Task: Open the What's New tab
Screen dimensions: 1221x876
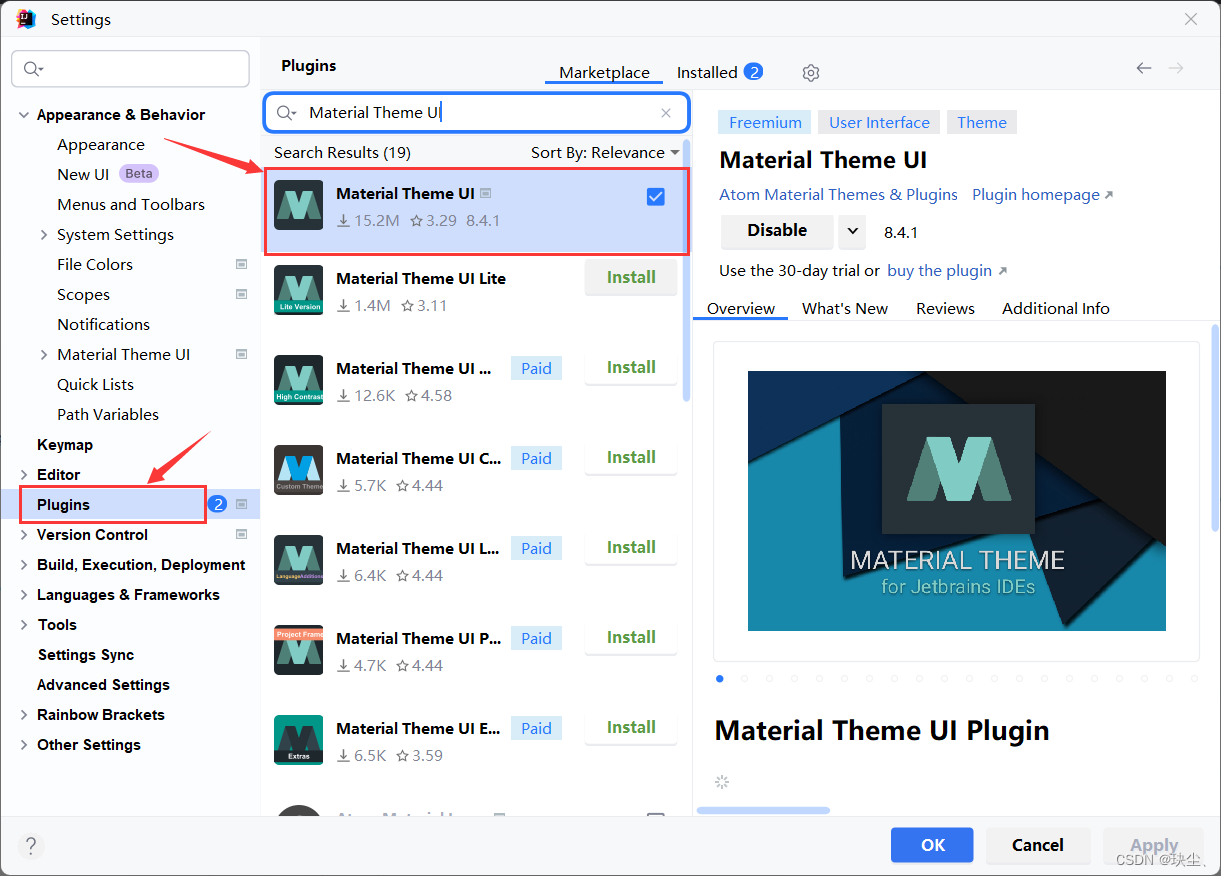Action: [x=845, y=308]
